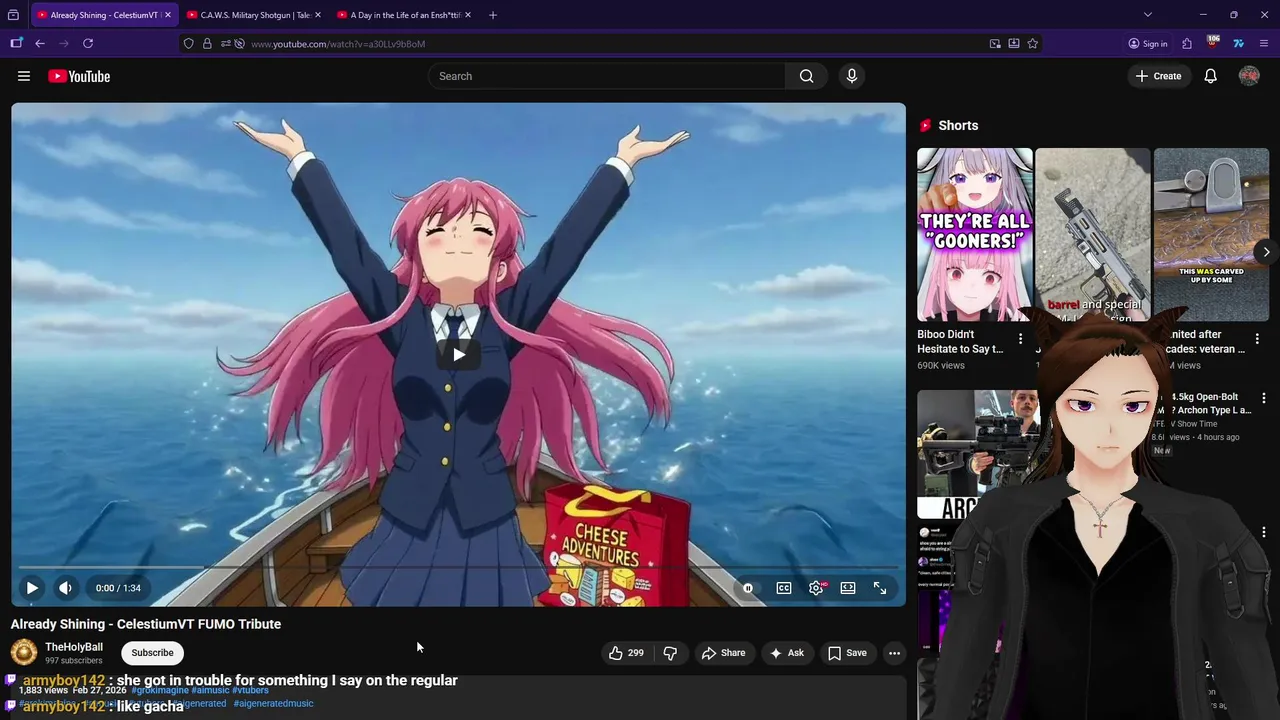Screen dimensions: 1280x720
Task: Open the player settings gear
Action: click(x=816, y=588)
